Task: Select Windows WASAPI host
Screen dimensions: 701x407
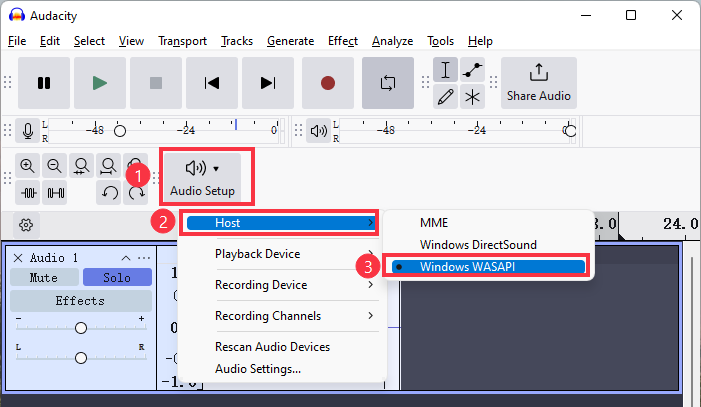Action: point(488,267)
